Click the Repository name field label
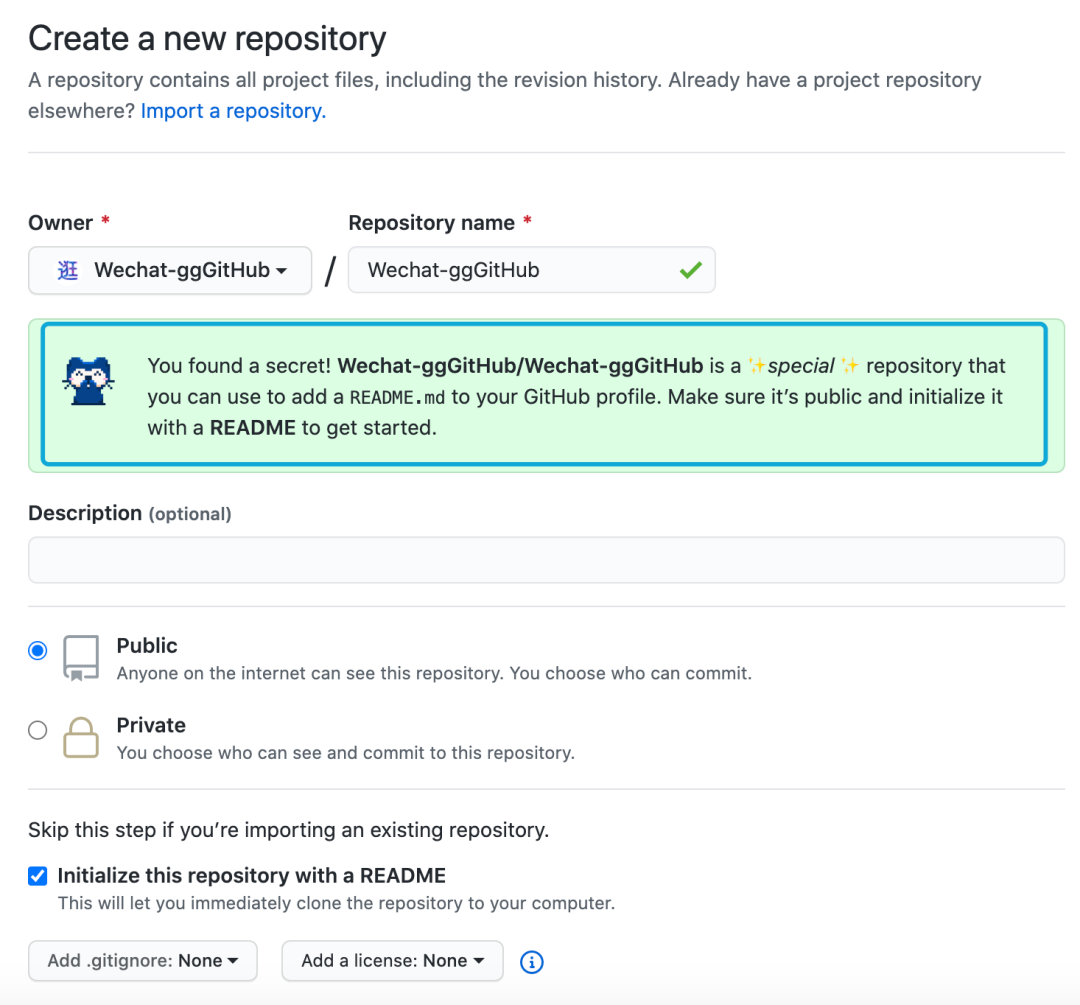 click(x=432, y=222)
